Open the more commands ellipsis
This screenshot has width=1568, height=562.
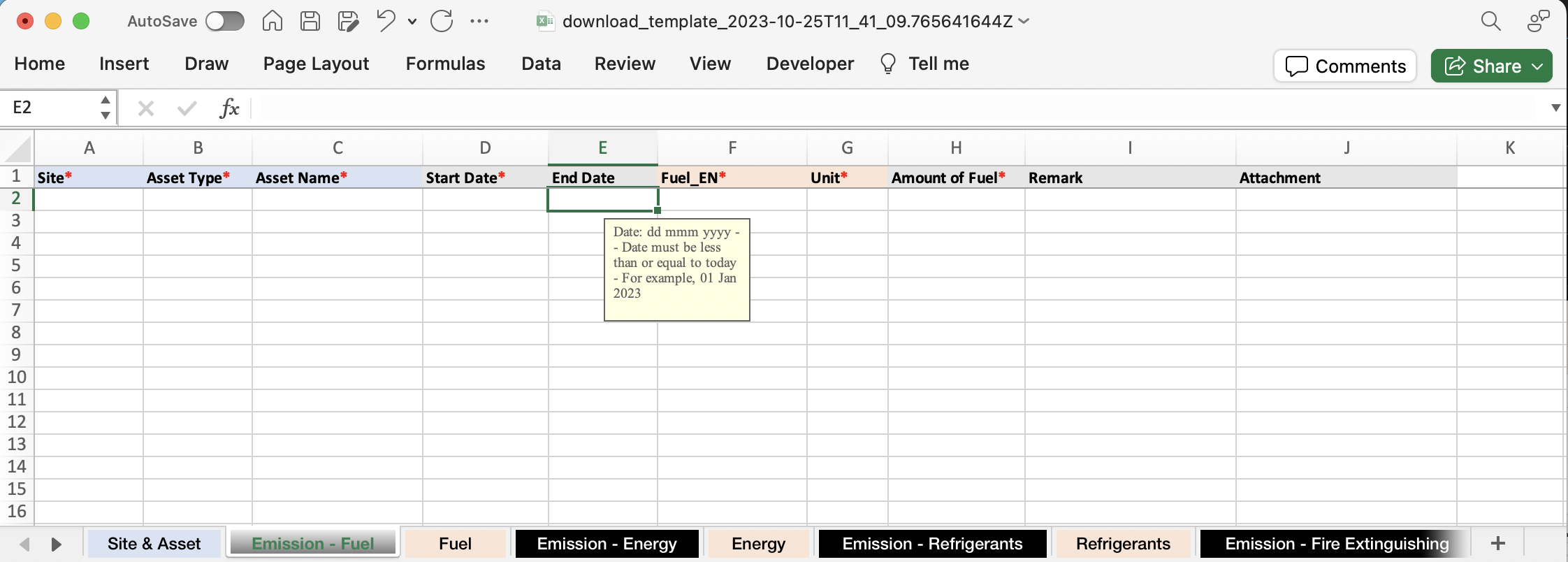(479, 21)
